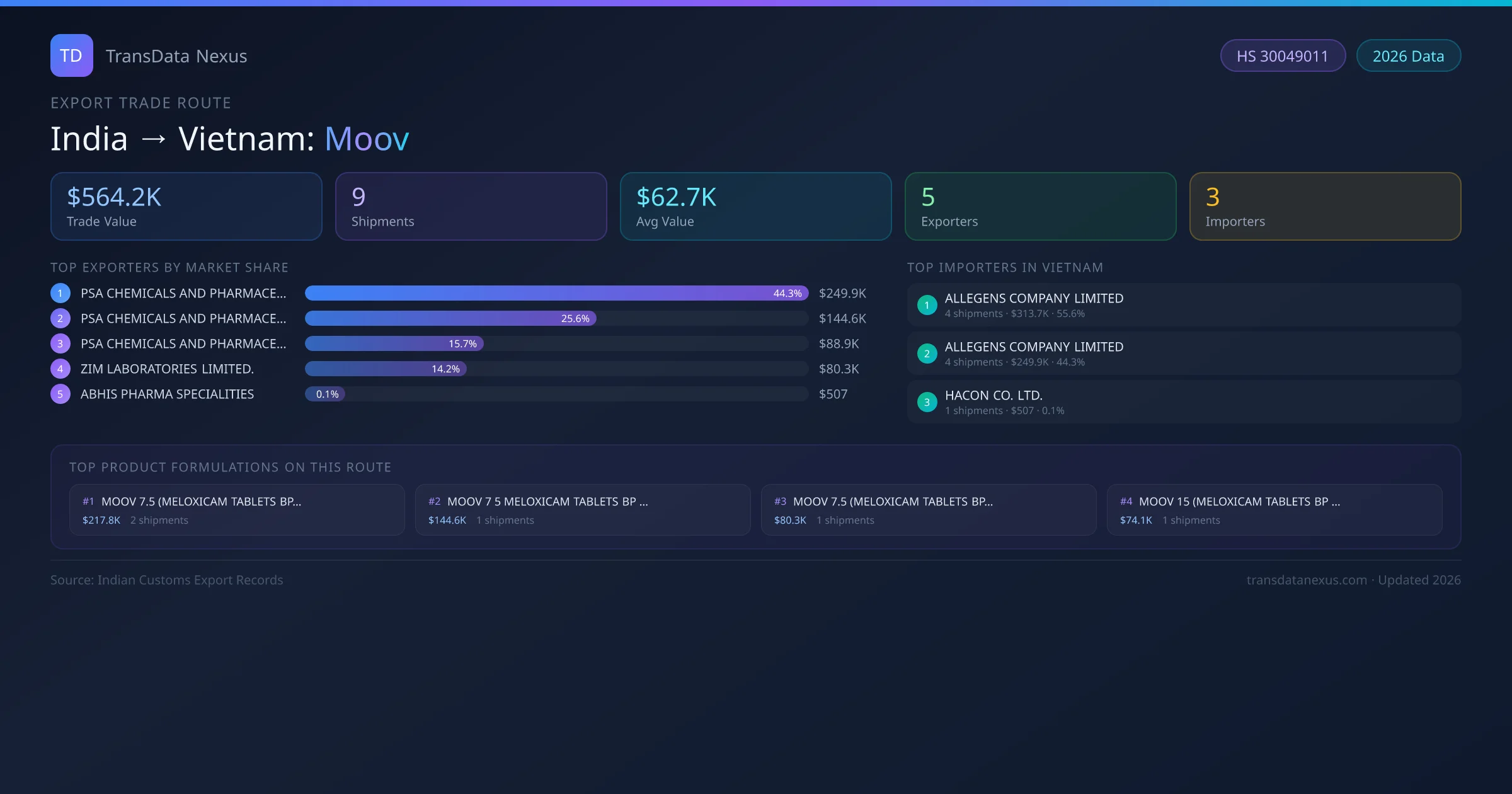Viewport: 1512px width, 794px height.
Task: Click the 44.3% market share bar
Action: click(x=556, y=293)
